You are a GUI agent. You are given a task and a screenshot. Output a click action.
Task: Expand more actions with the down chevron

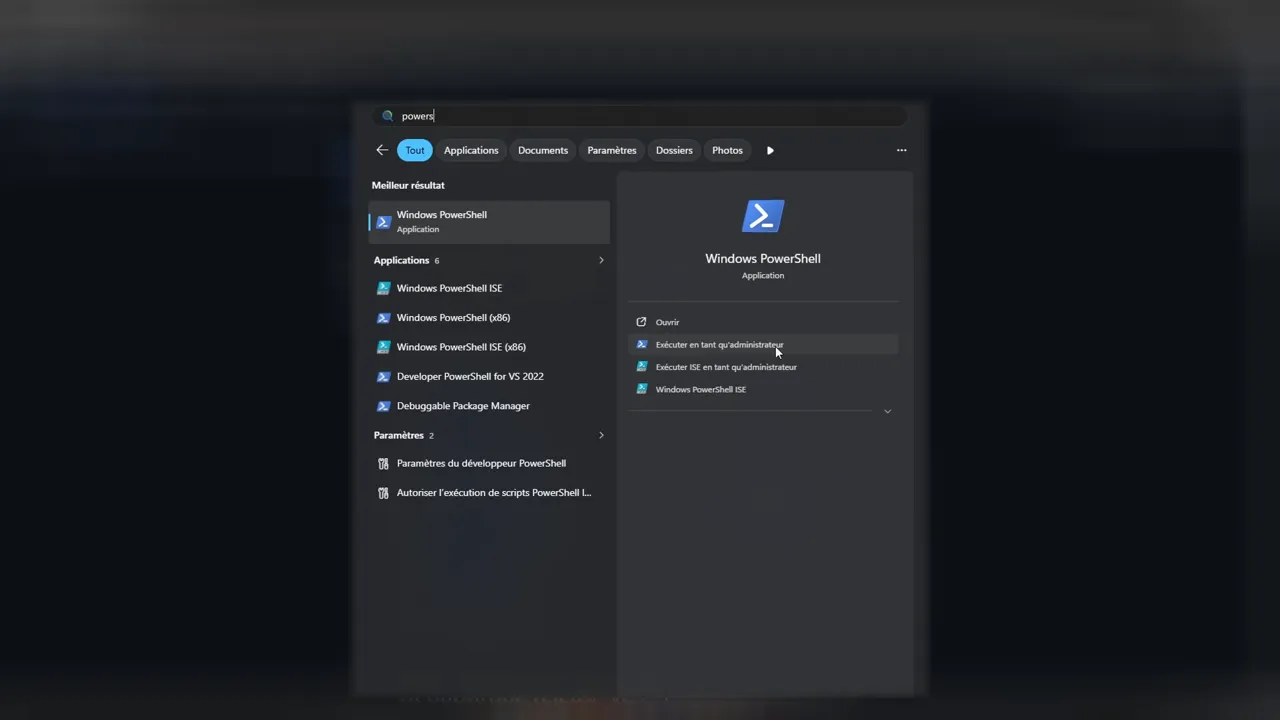pyautogui.click(x=887, y=410)
